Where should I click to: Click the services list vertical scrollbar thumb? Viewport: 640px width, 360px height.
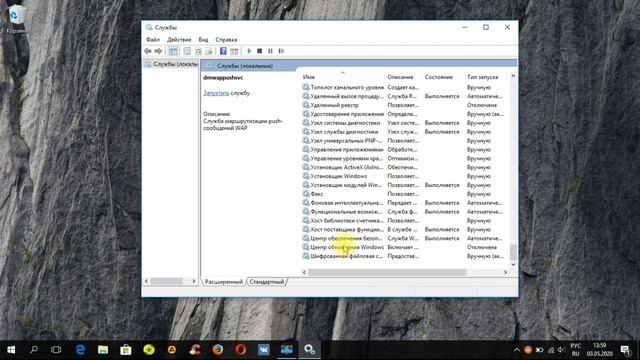point(513,252)
